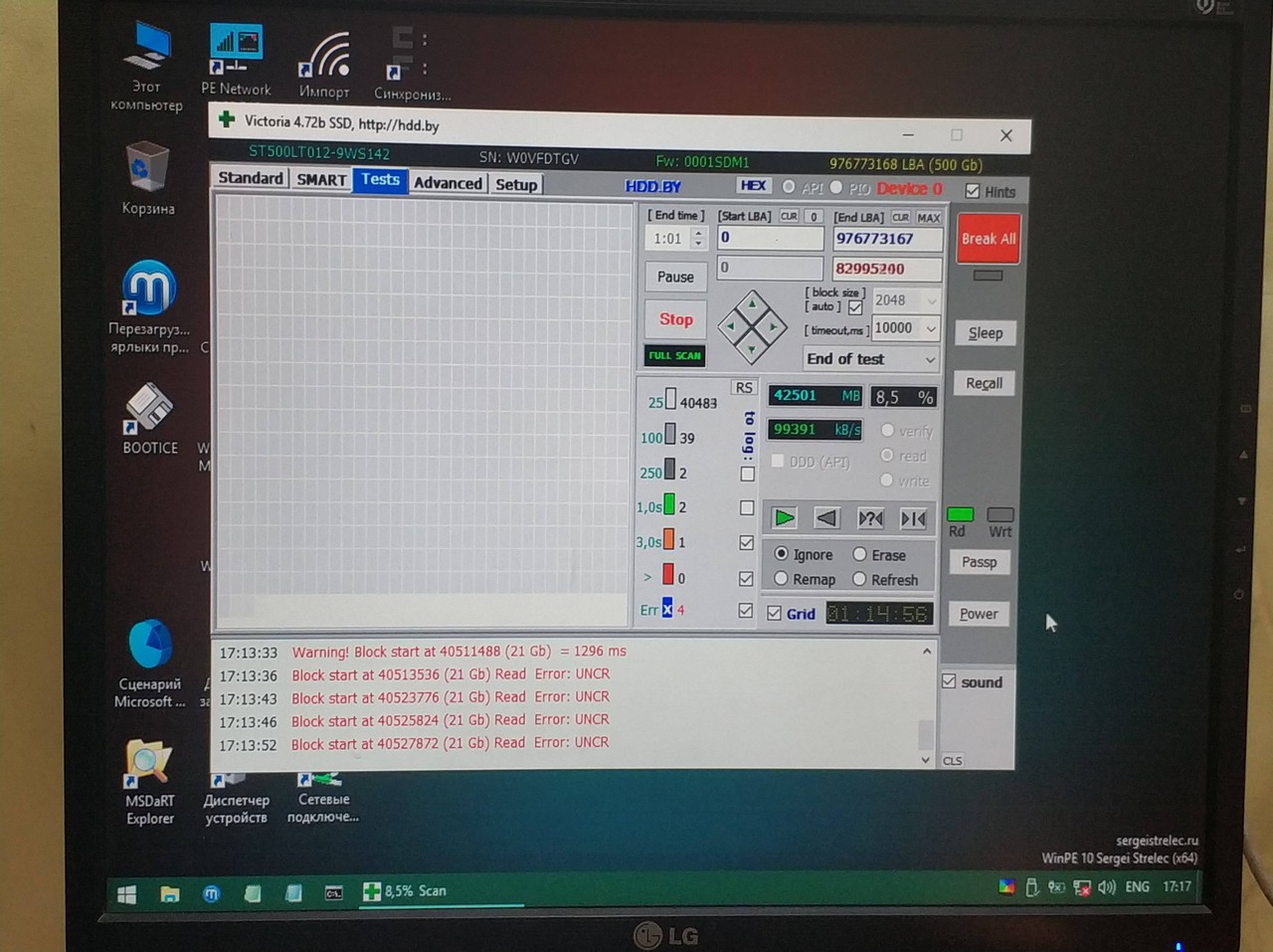Open the block size dropdown
Screen dimensions: 1273x952
tap(931, 300)
